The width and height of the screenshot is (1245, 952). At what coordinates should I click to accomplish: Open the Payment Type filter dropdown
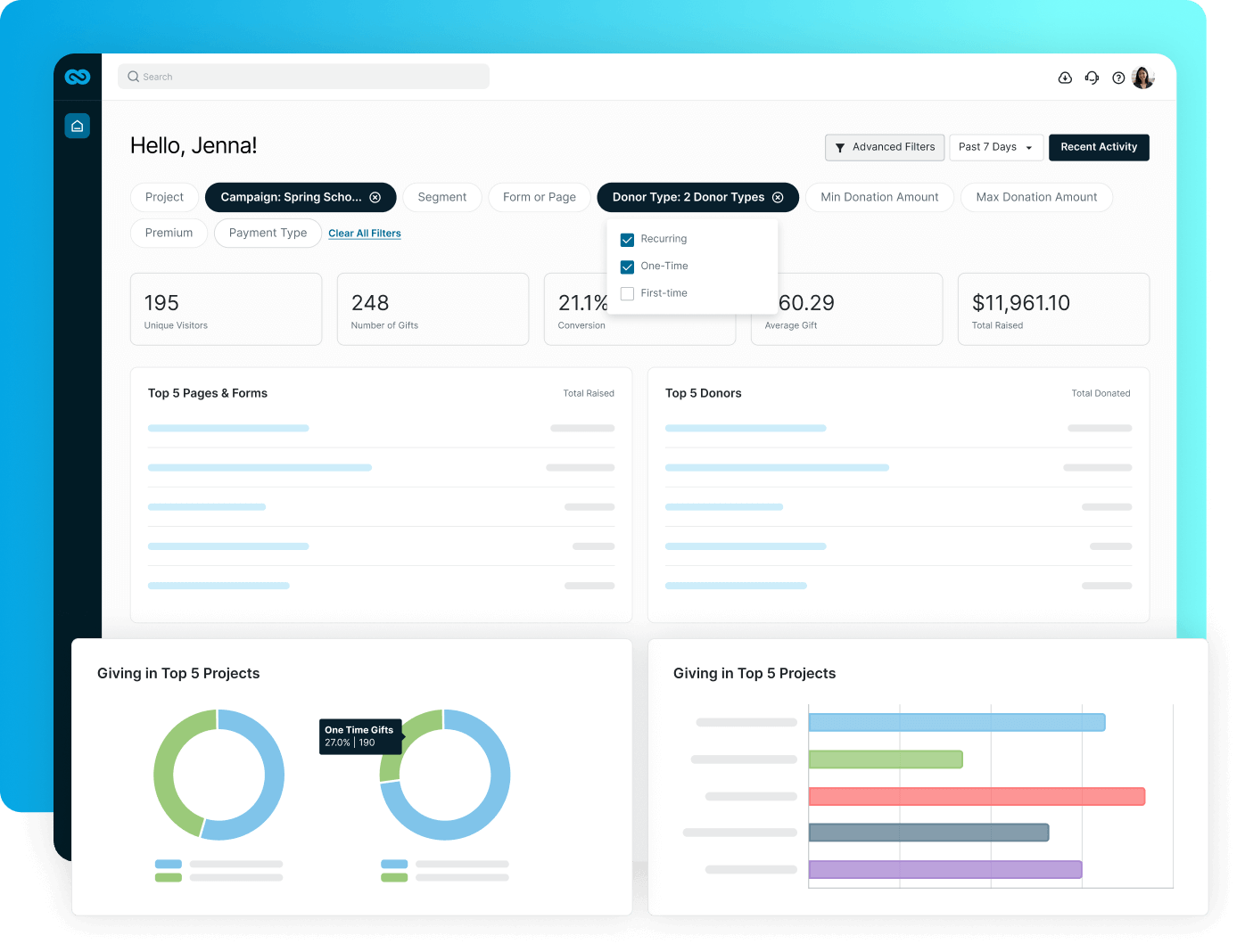click(x=268, y=233)
